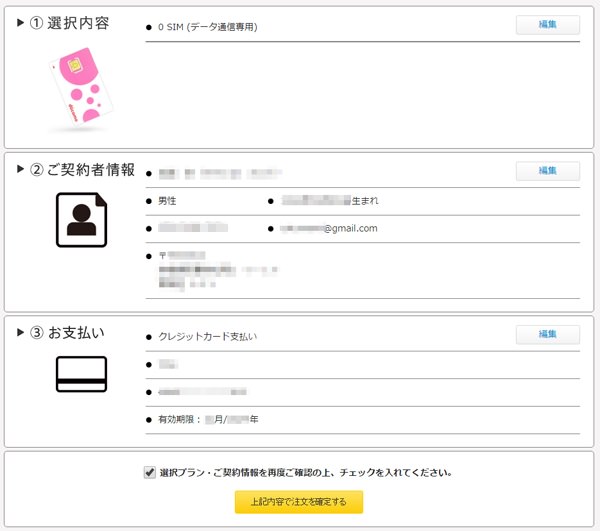
Task: Select the @gmail.com email entry
Action: coord(329,228)
